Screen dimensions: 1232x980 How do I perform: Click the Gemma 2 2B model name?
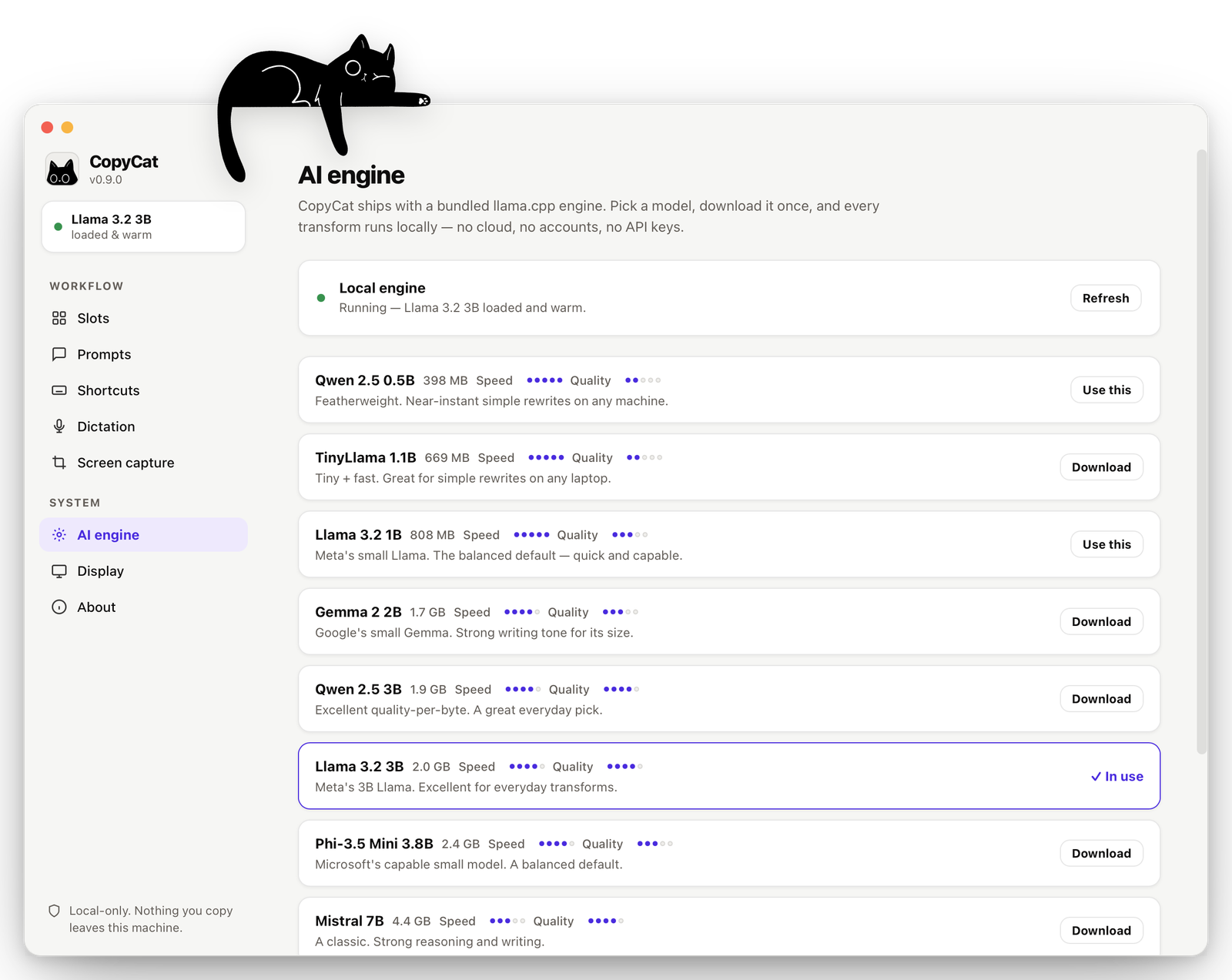(358, 612)
